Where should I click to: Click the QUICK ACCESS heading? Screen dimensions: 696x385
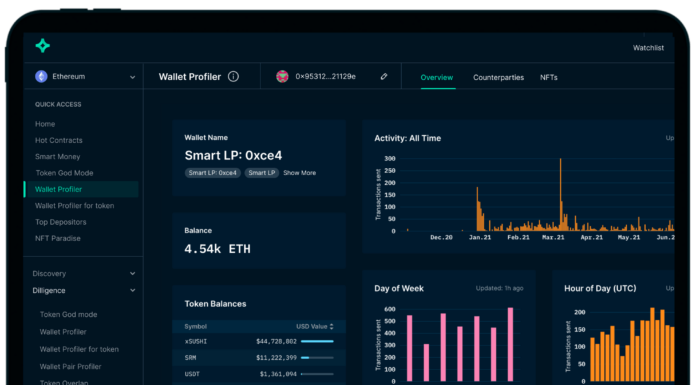pos(58,104)
